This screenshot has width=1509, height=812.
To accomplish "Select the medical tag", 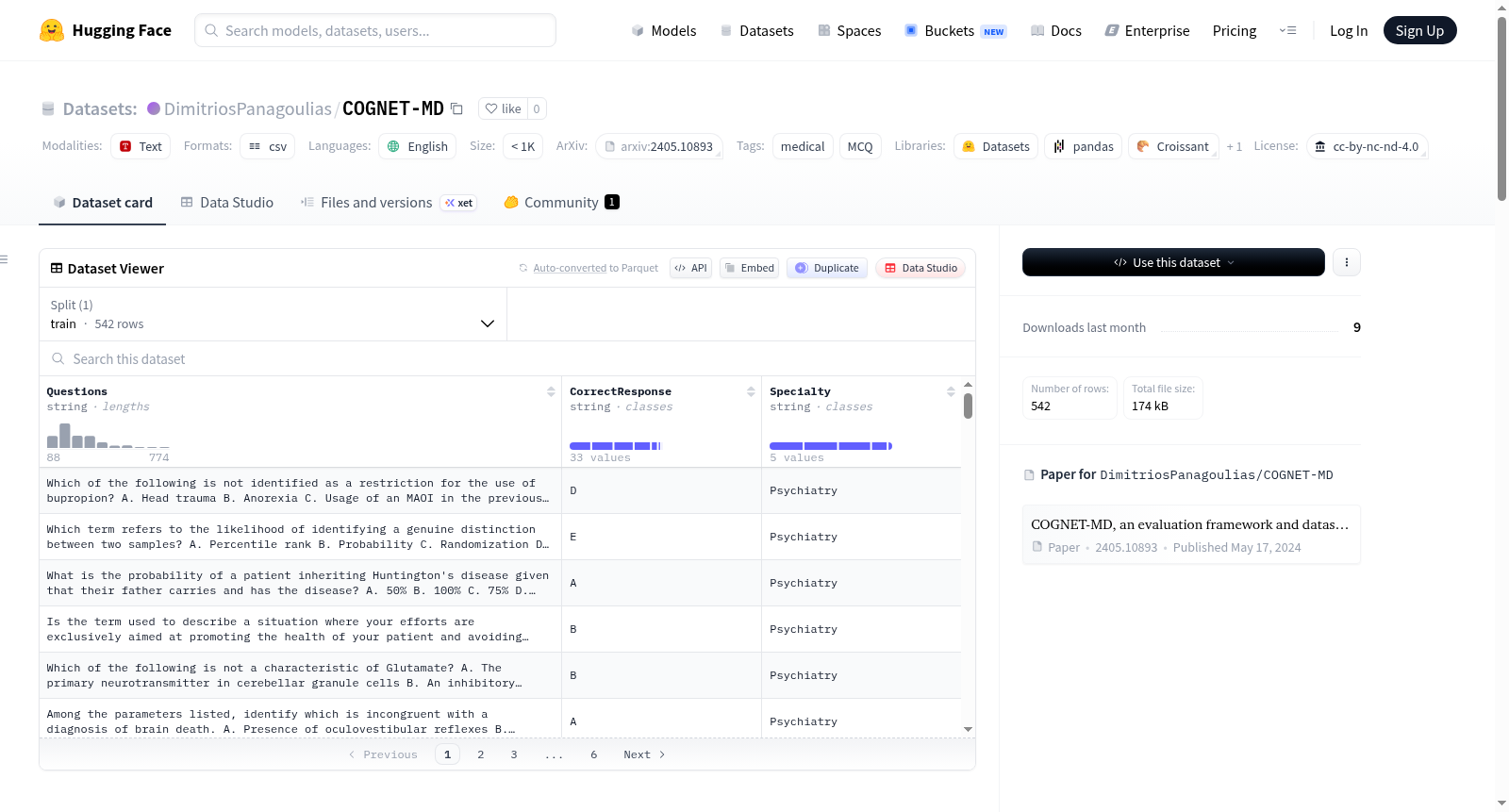I will 803,146.
